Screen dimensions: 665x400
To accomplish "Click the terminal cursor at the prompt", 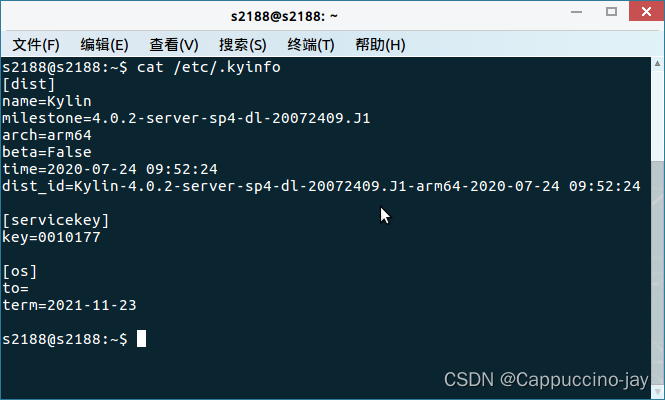I will click(x=141, y=339).
